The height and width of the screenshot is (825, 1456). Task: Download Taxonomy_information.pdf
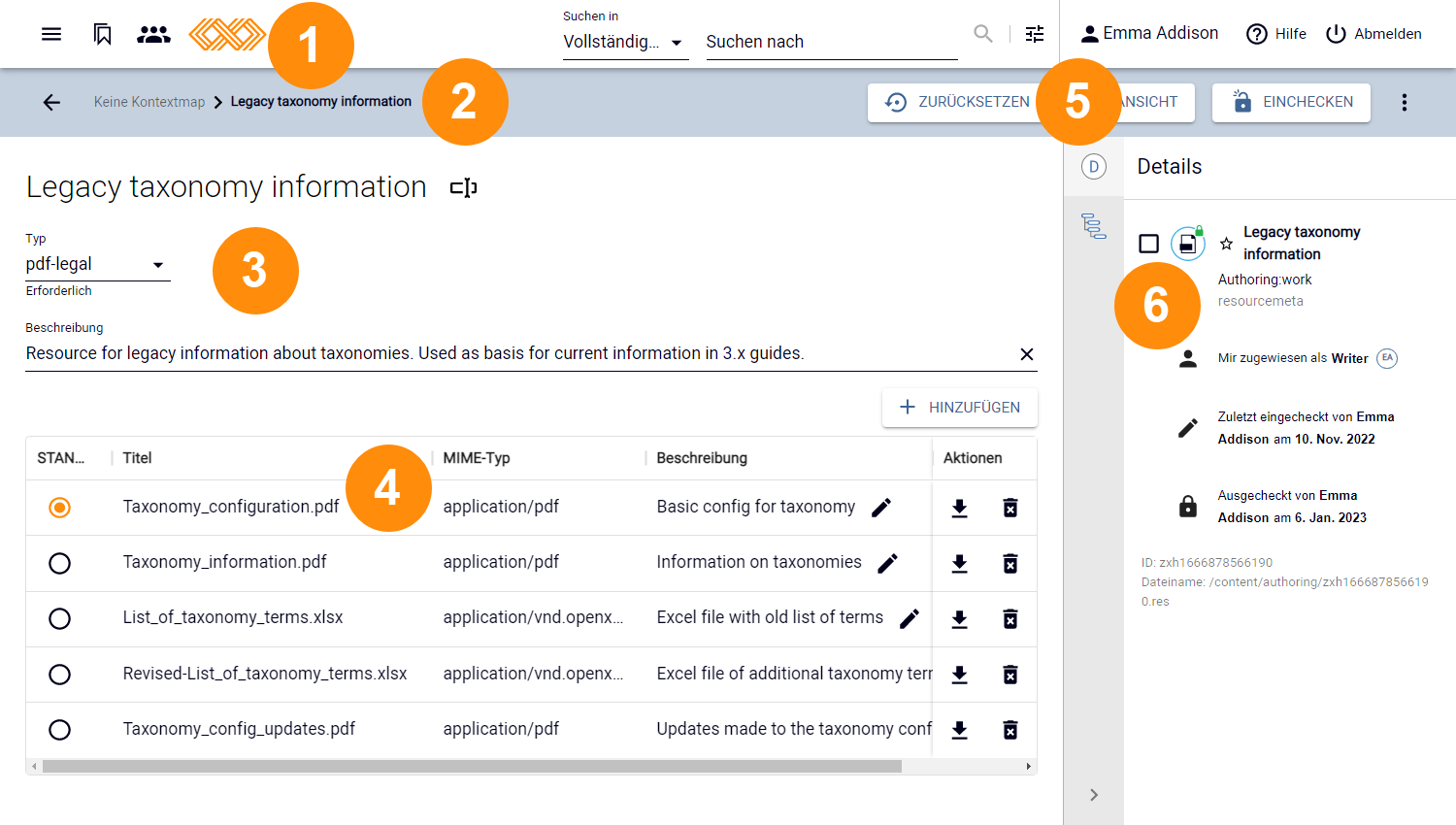tap(959, 563)
